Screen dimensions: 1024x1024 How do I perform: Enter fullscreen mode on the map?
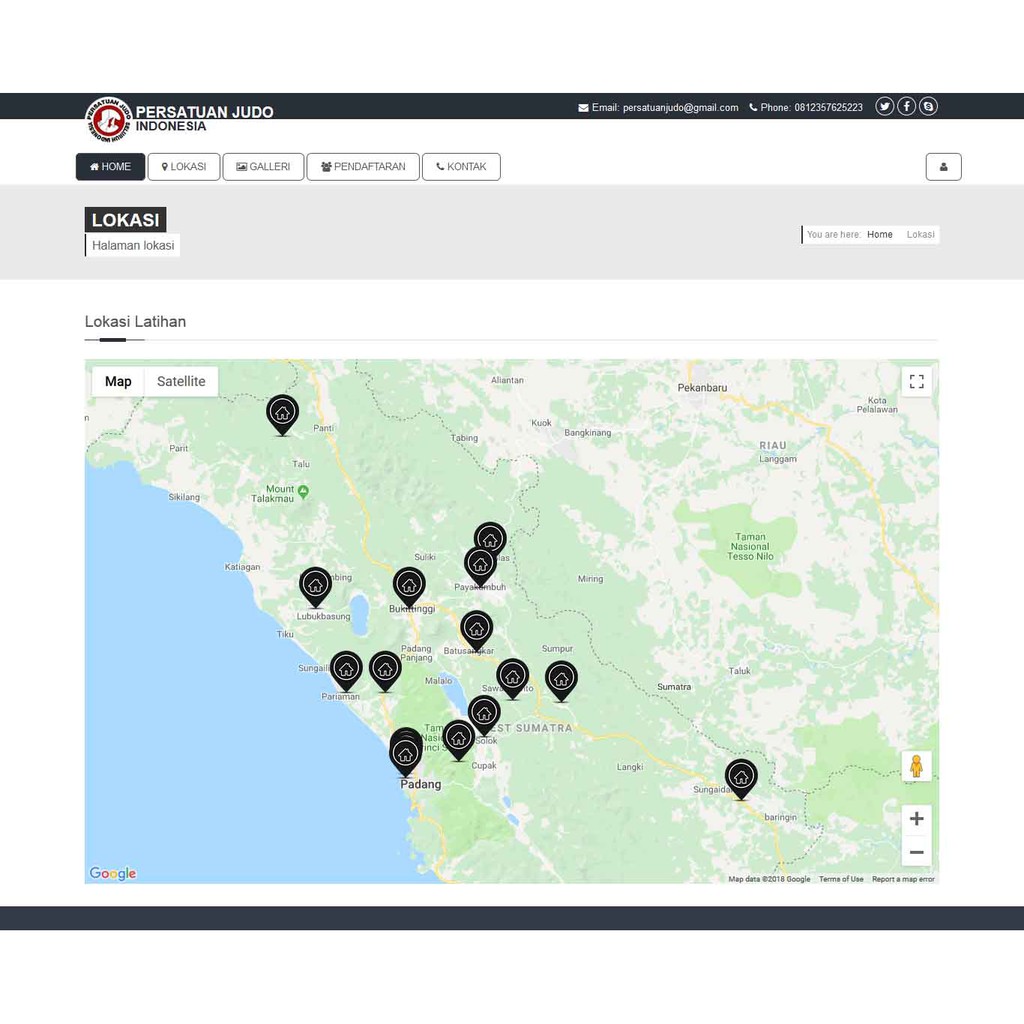pyautogui.click(x=916, y=381)
